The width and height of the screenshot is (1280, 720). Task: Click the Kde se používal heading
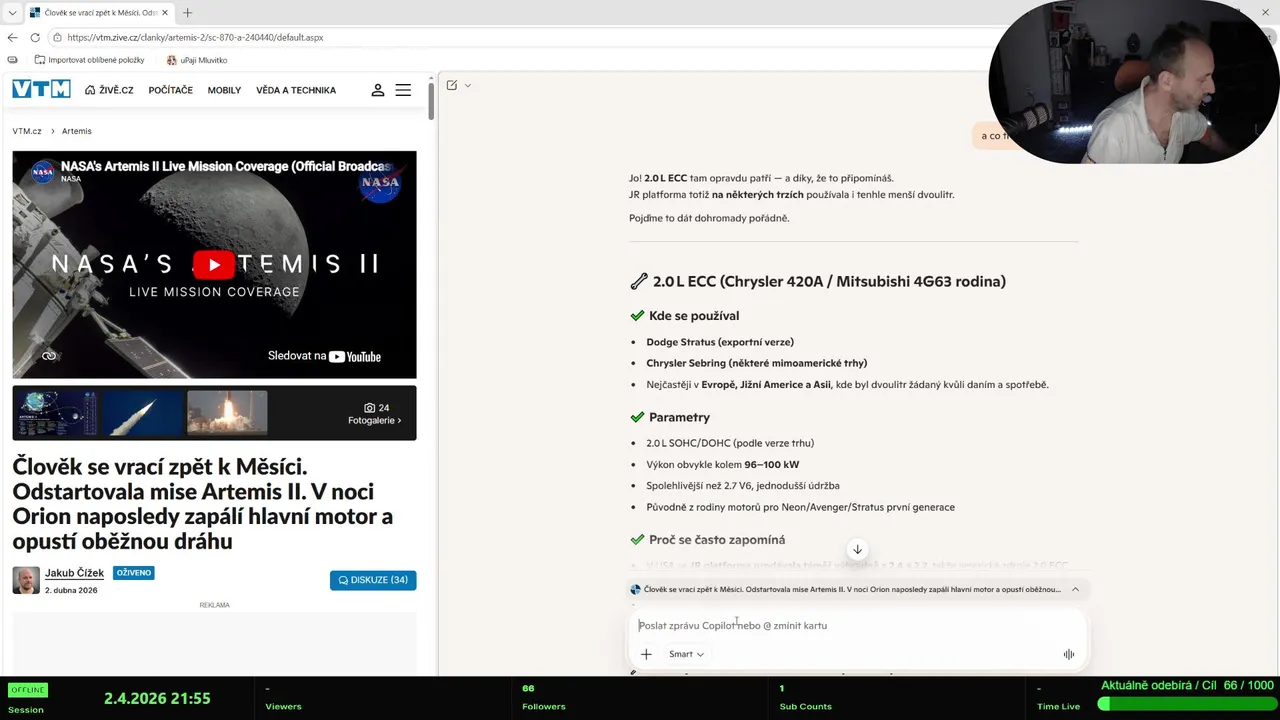tap(694, 315)
